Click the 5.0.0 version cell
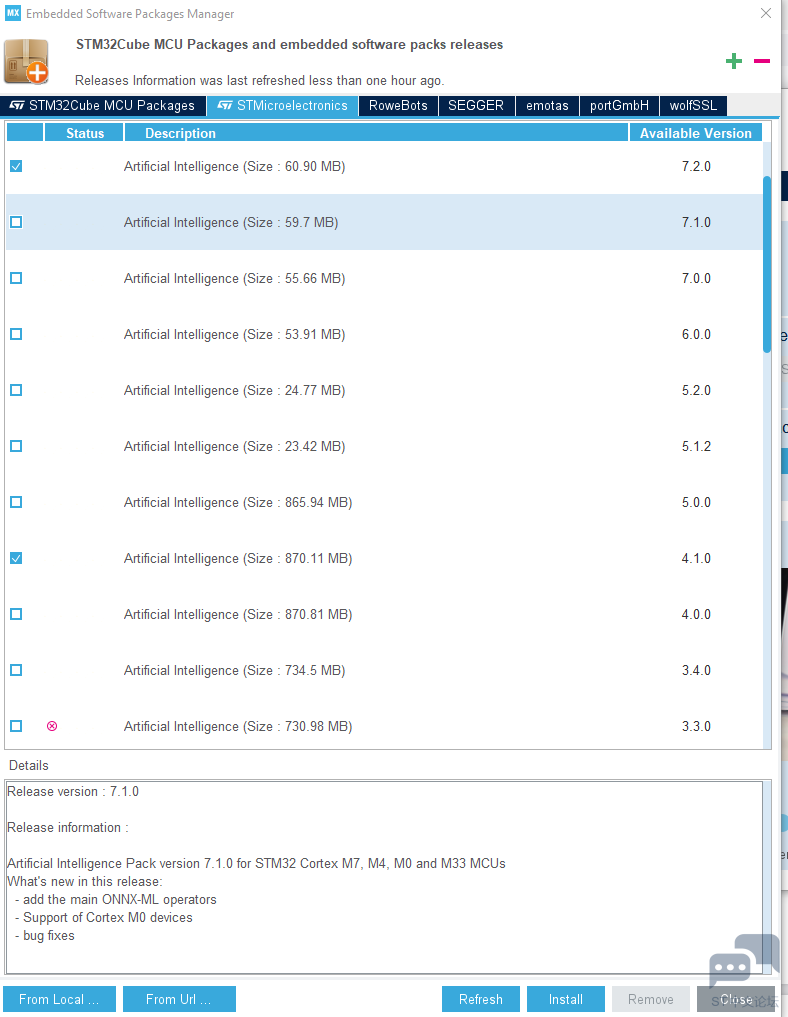788x1017 pixels. [x=696, y=502]
